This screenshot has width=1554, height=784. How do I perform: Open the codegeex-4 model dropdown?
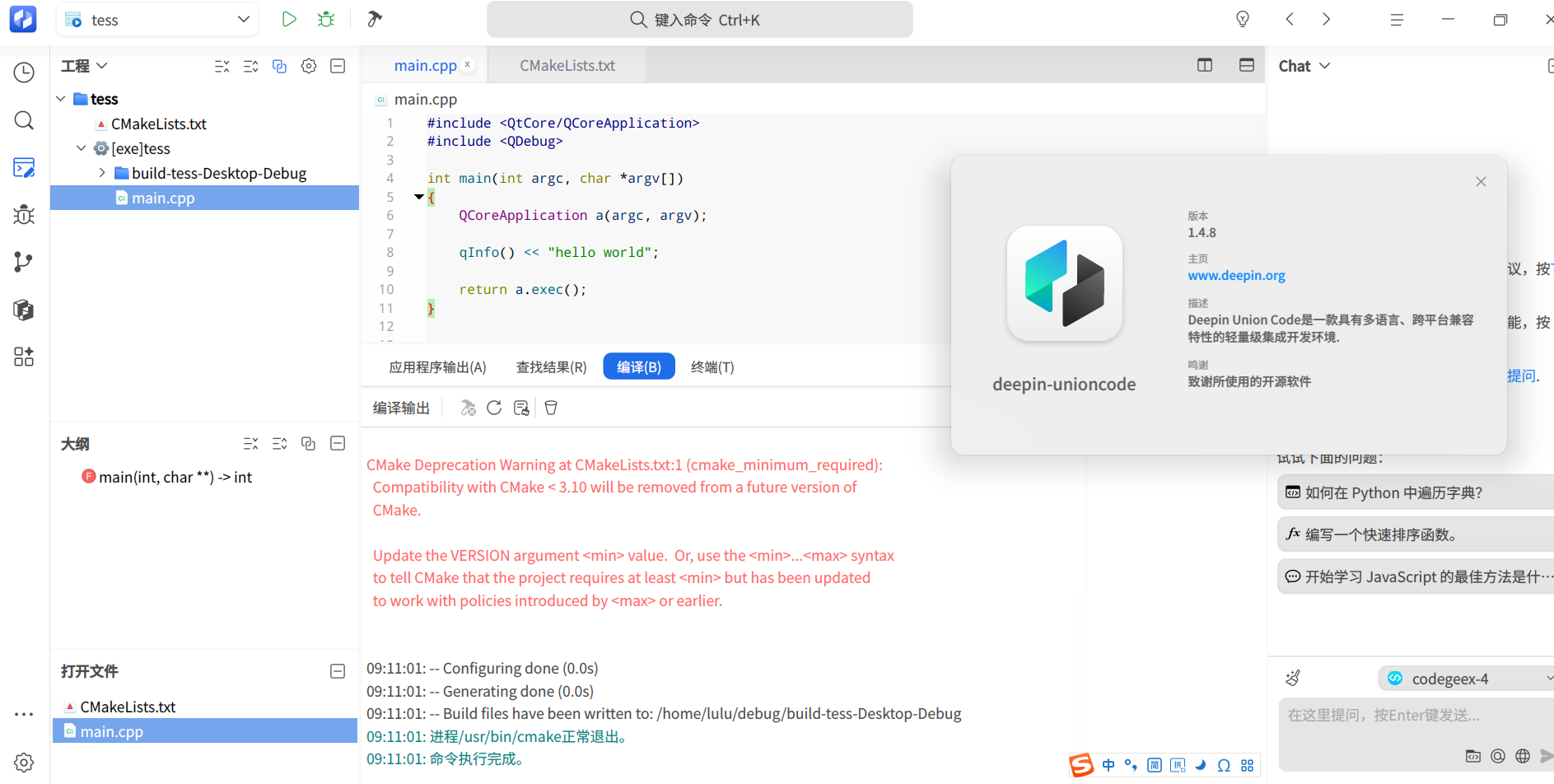(1466, 679)
